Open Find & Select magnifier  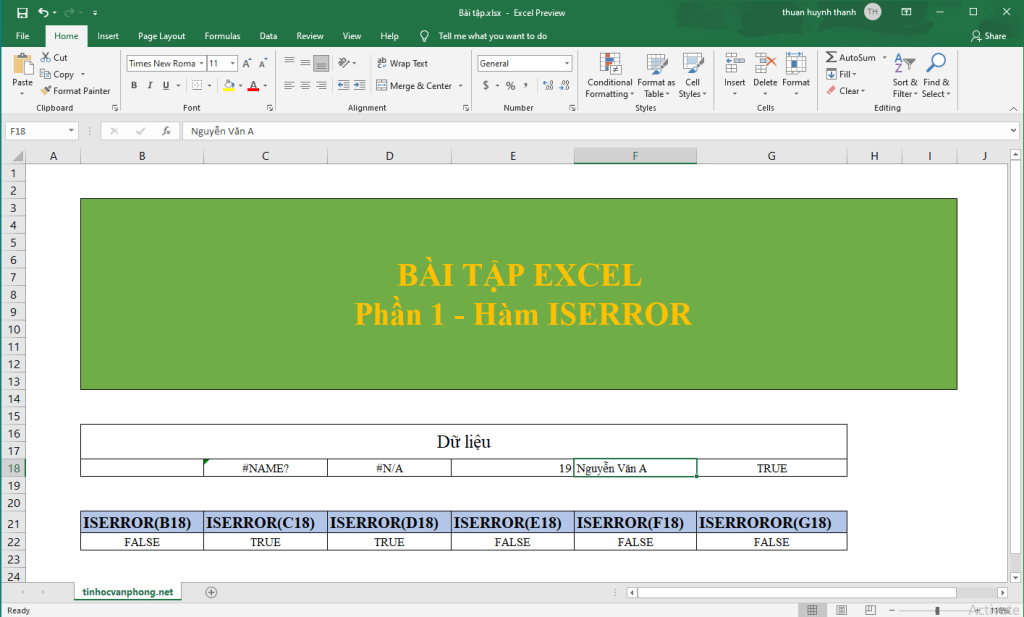click(936, 76)
